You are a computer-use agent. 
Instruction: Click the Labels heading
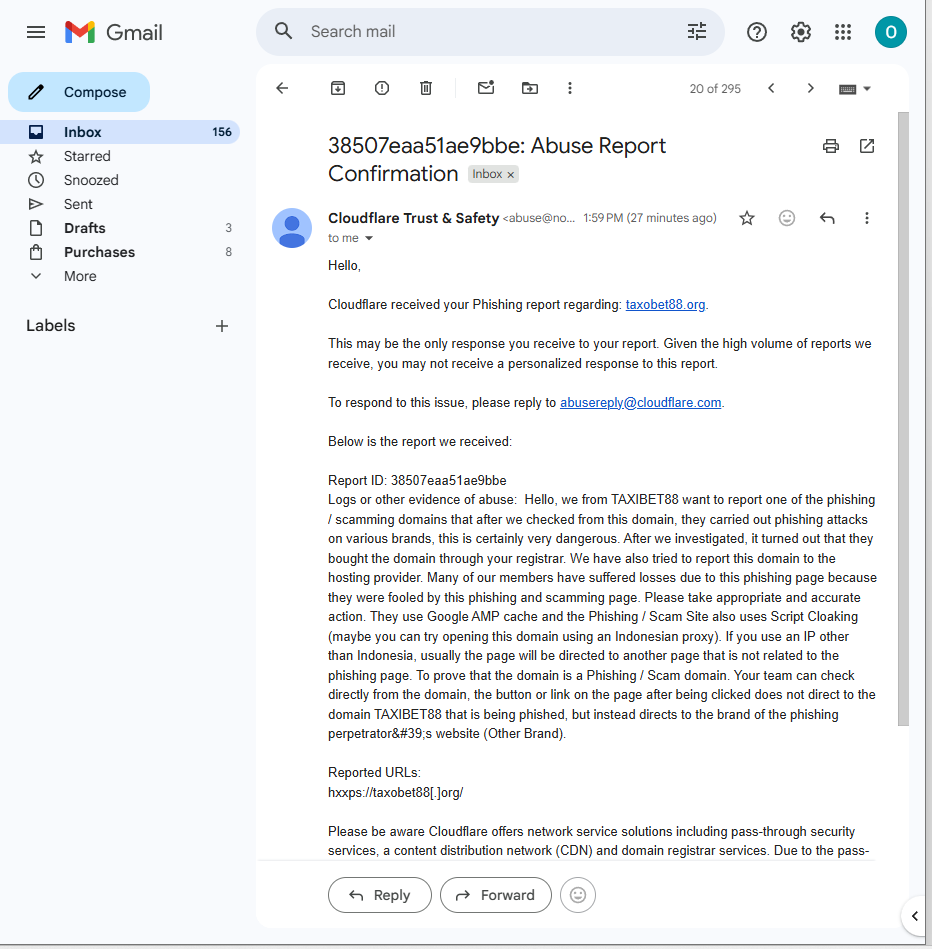click(51, 326)
